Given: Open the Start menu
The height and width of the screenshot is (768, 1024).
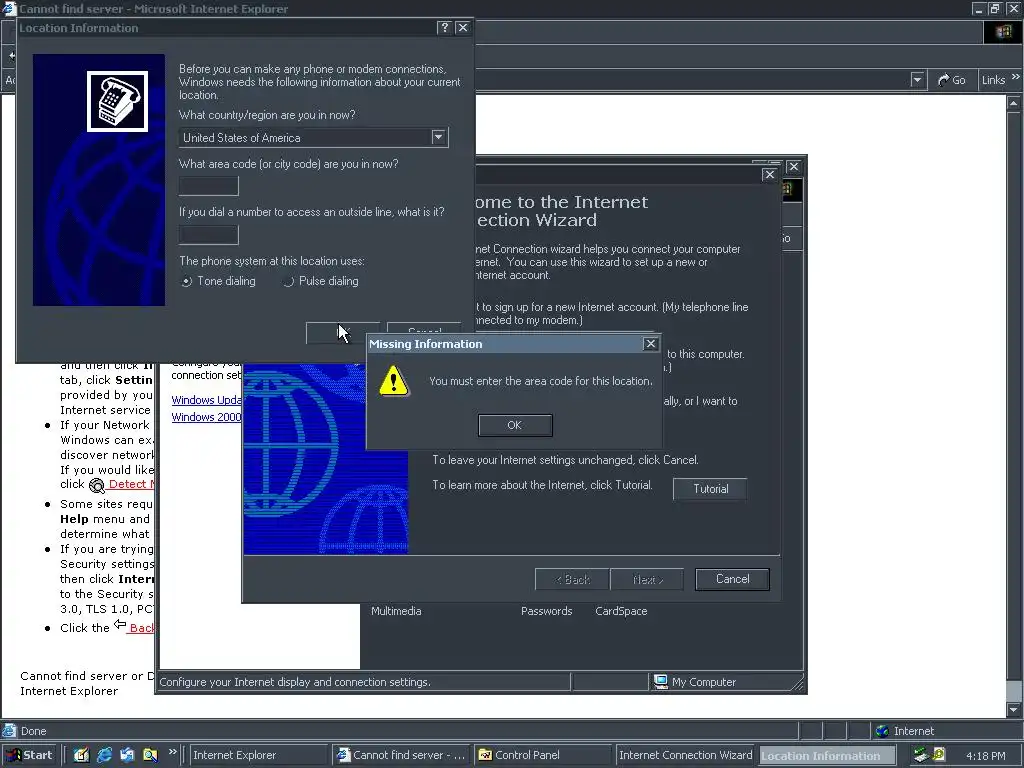Looking at the screenshot, I should click(29, 755).
